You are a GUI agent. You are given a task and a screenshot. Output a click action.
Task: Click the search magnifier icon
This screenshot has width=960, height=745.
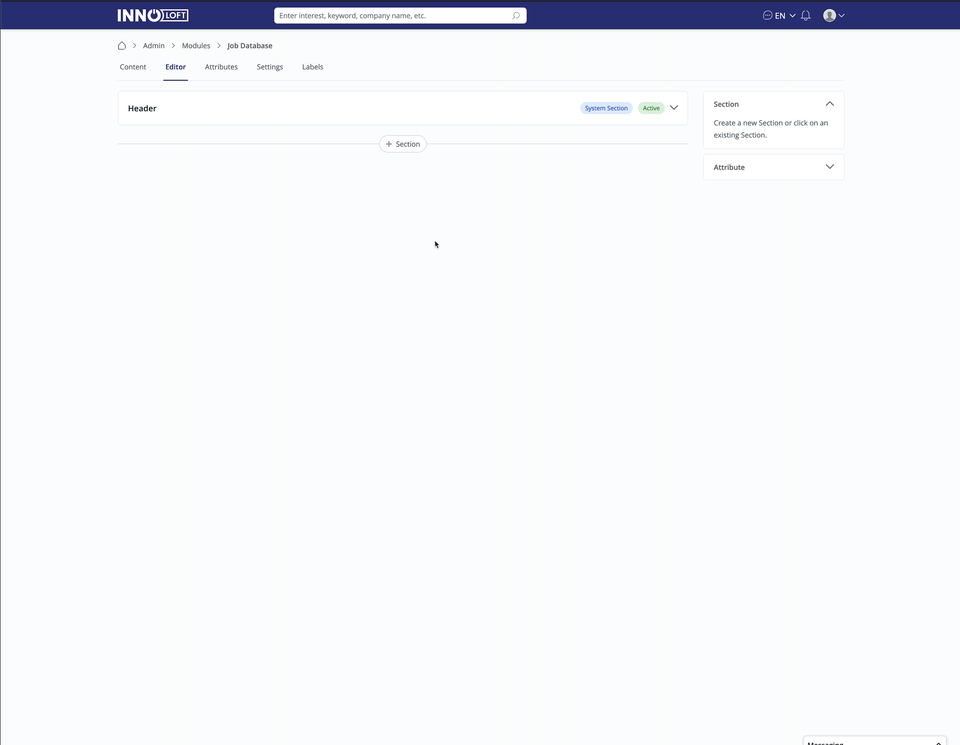(x=516, y=16)
